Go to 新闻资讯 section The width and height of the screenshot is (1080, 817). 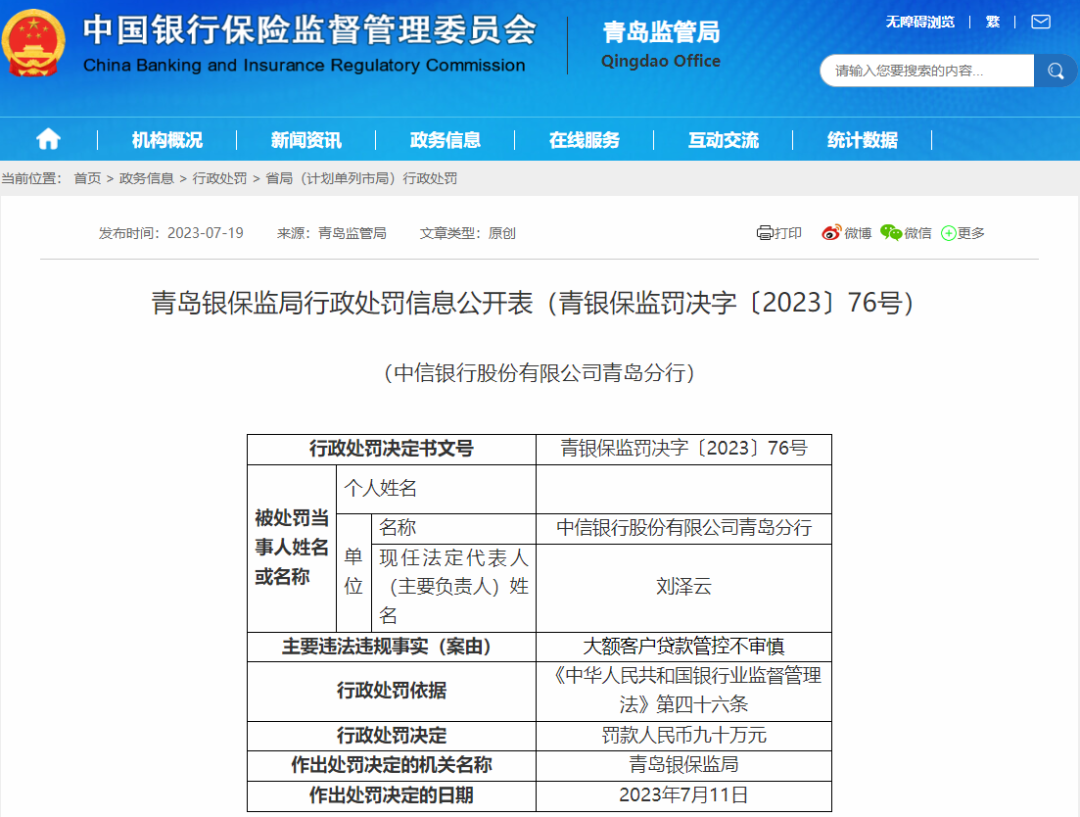click(x=306, y=140)
